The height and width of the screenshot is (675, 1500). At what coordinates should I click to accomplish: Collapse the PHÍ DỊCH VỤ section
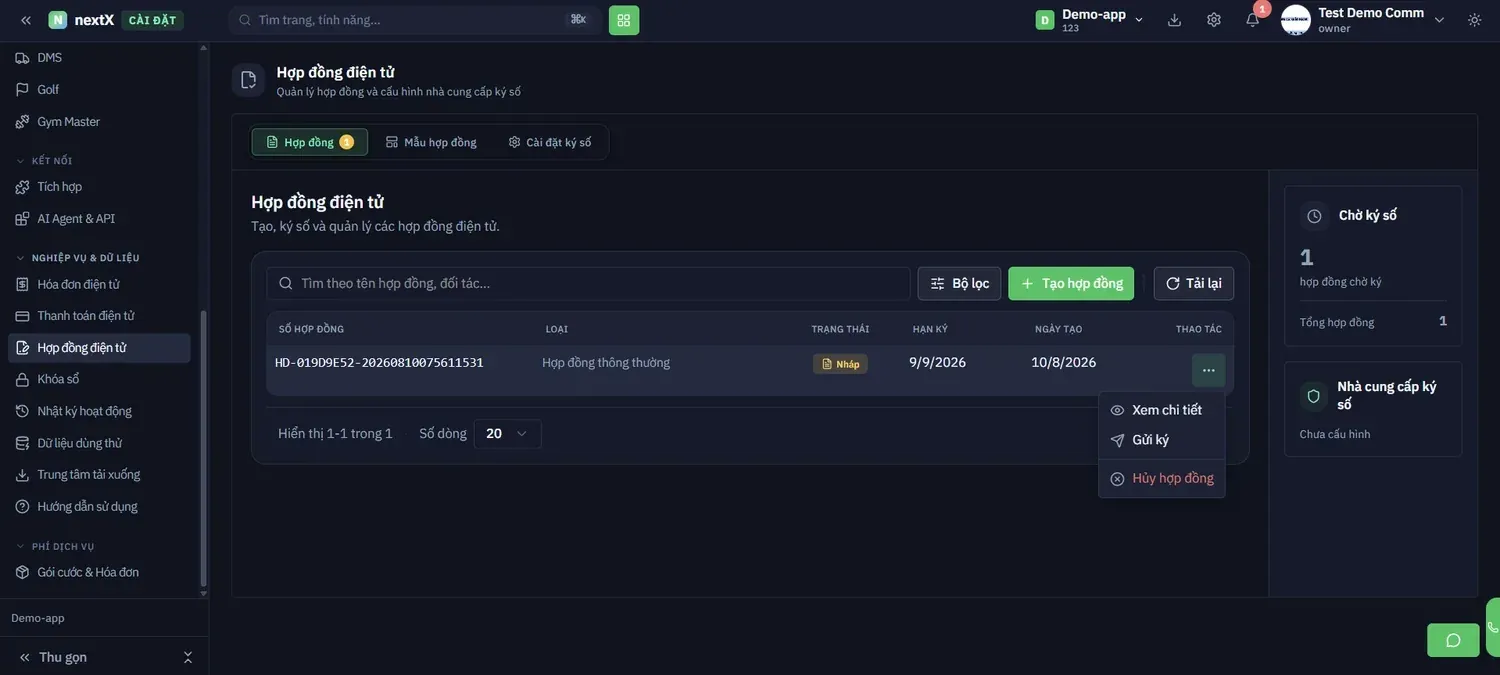(x=55, y=547)
